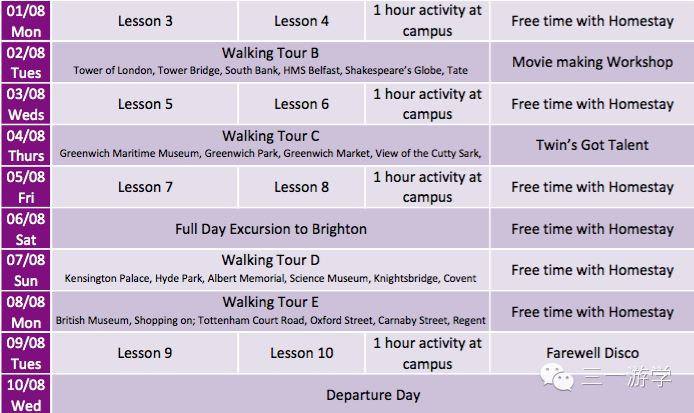Click the Lesson 7 cell
694x413 pixels.
[145, 187]
